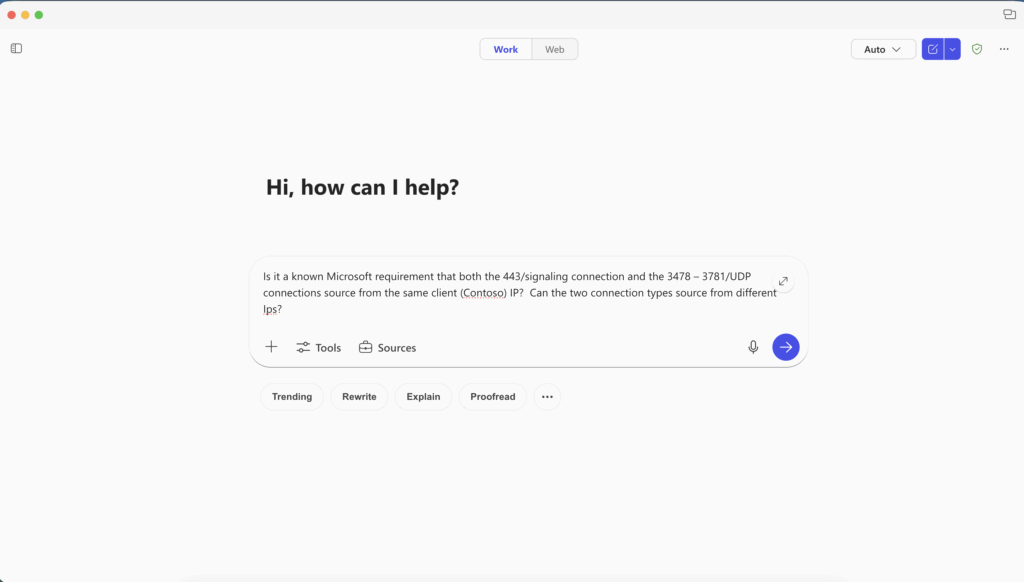Switch to the Web mode toggle
Screen dimensions: 1024x582
554,49
